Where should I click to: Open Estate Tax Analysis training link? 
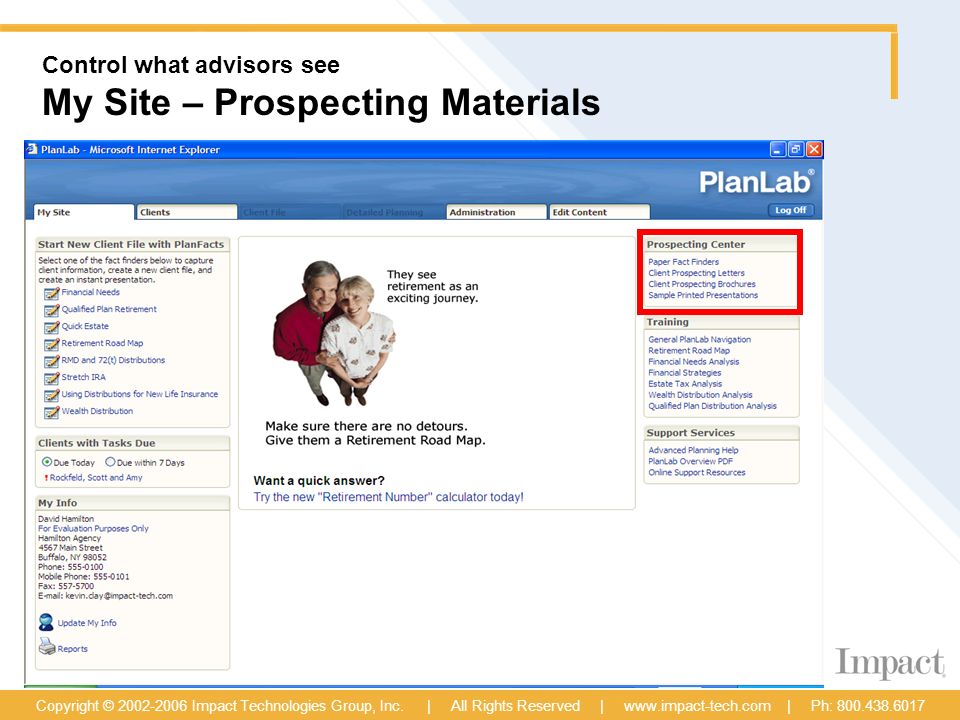(x=685, y=384)
